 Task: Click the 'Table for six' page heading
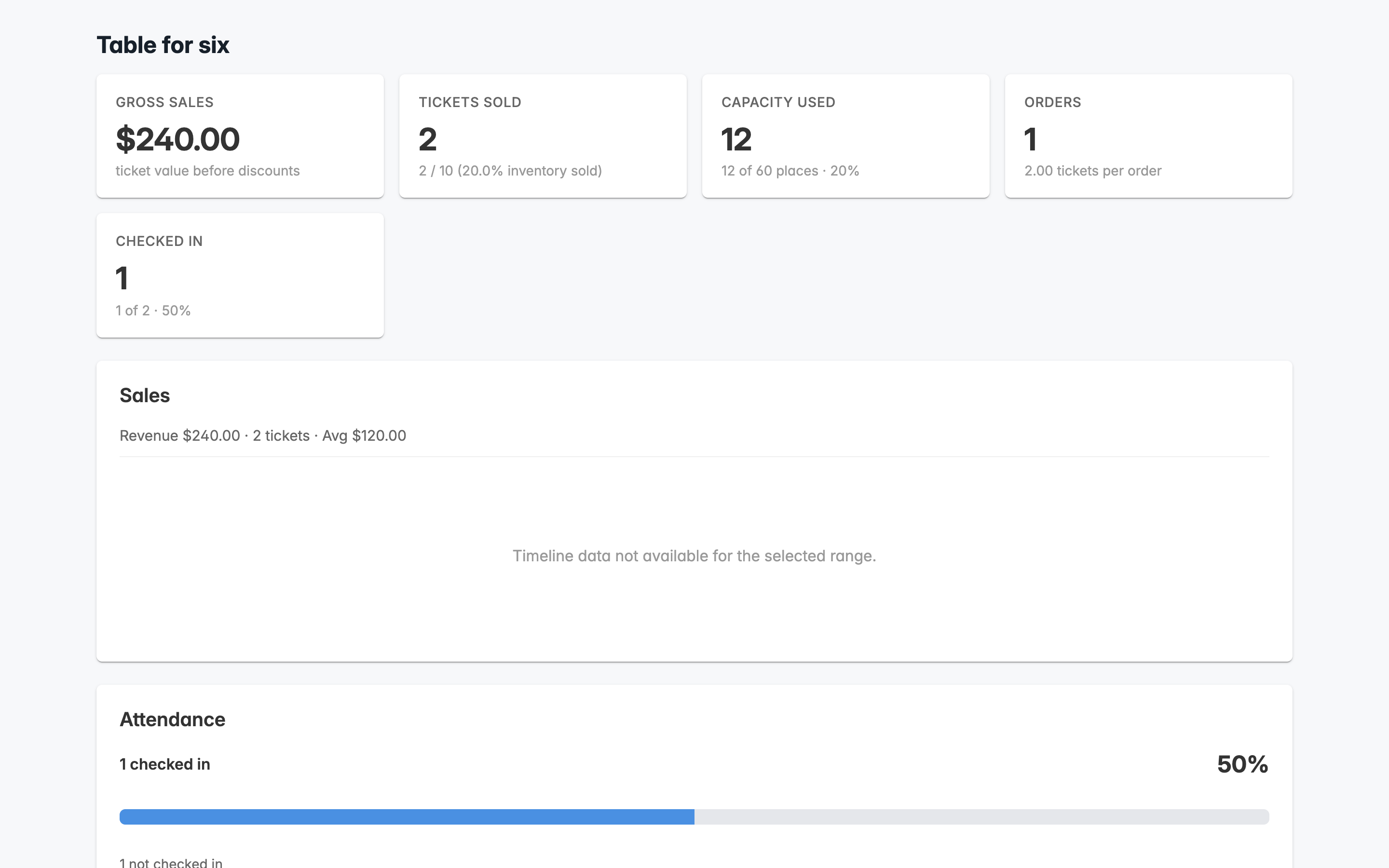pos(163,45)
